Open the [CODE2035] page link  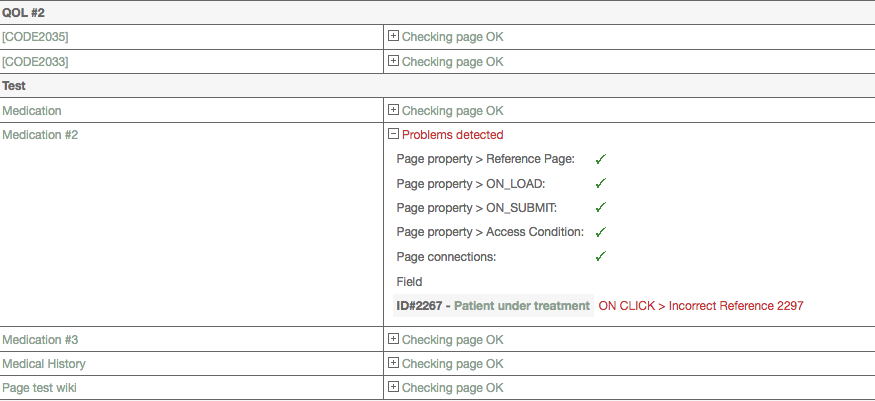tap(35, 37)
